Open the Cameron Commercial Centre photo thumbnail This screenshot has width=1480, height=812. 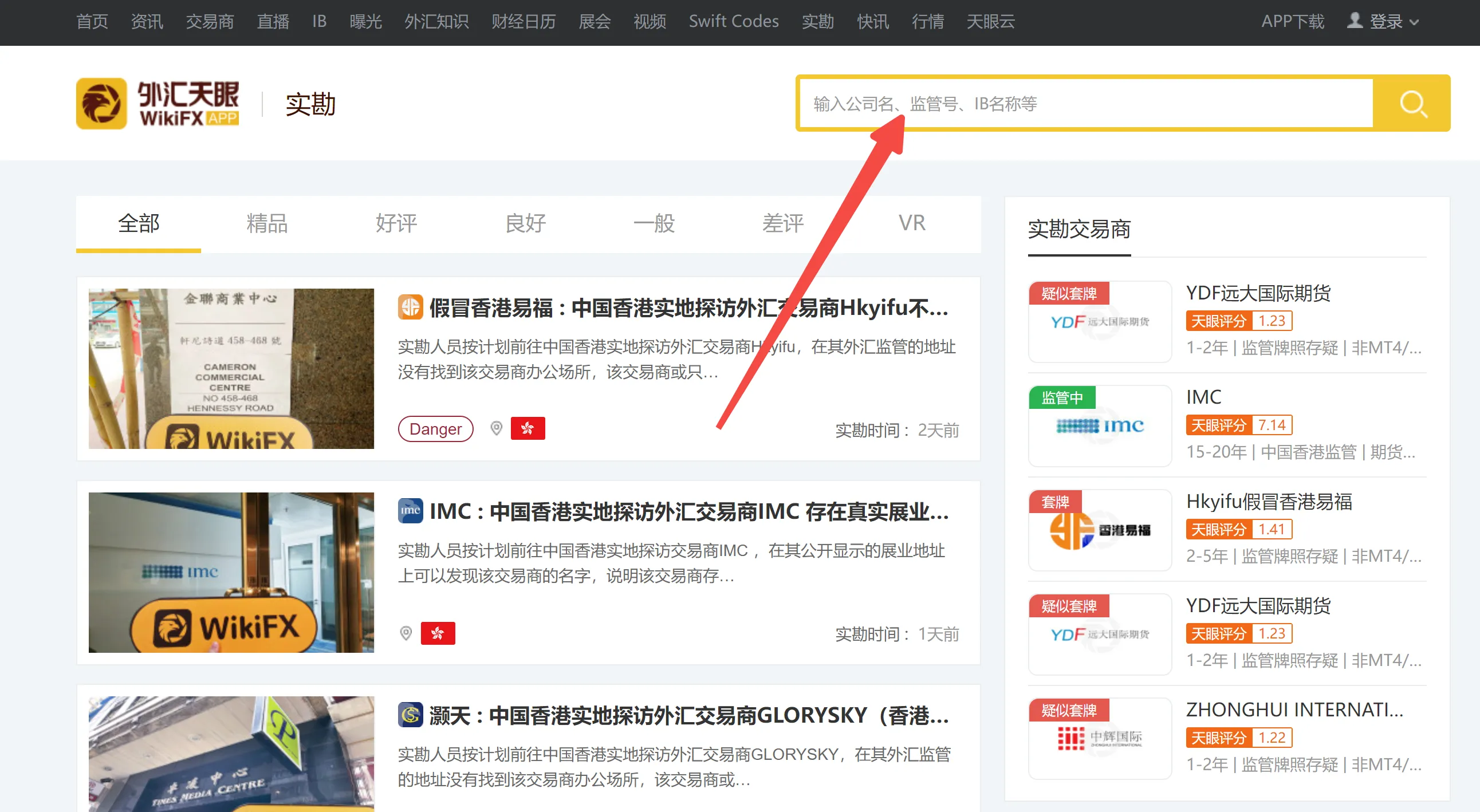[231, 369]
